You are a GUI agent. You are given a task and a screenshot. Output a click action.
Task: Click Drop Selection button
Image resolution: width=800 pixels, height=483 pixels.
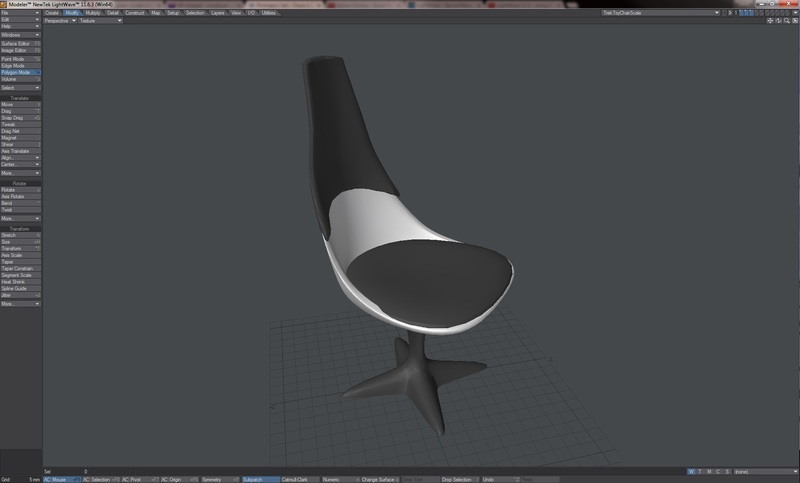click(x=460, y=479)
